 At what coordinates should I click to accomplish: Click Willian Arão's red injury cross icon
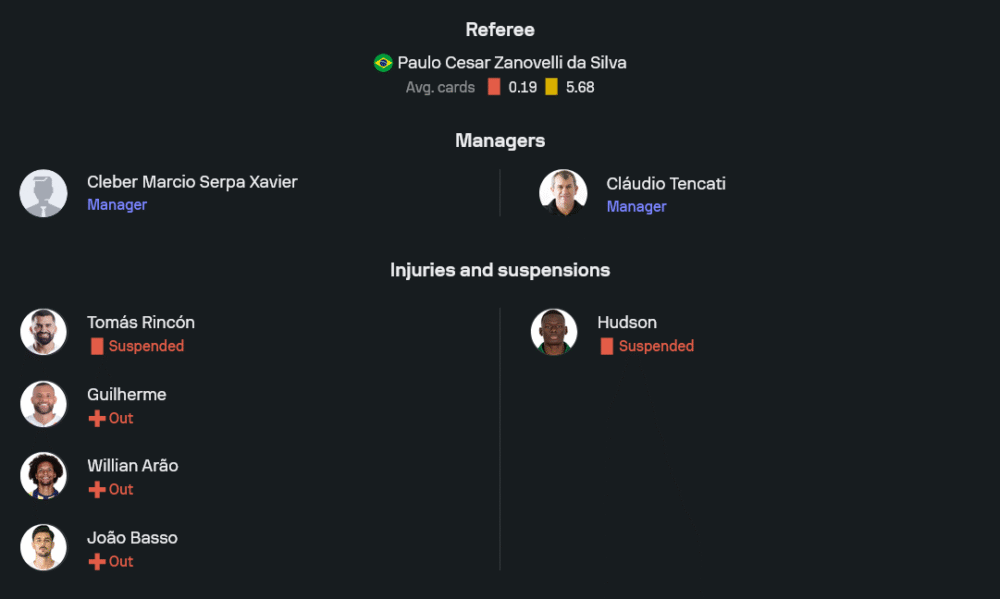coord(97,489)
